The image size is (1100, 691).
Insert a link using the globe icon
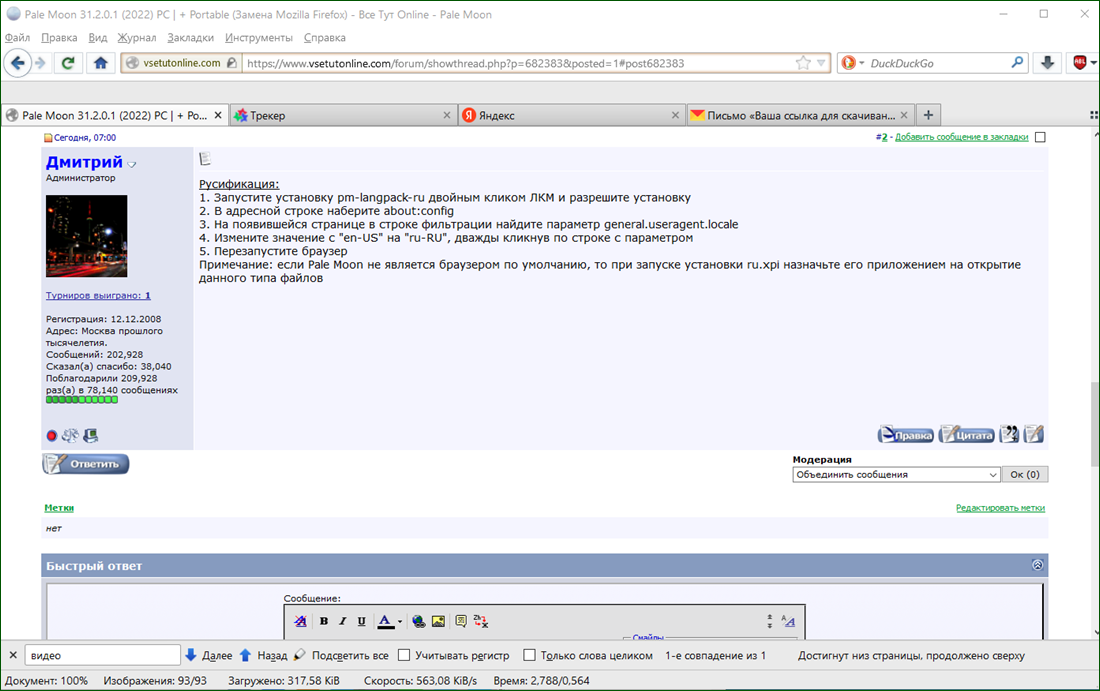point(419,621)
